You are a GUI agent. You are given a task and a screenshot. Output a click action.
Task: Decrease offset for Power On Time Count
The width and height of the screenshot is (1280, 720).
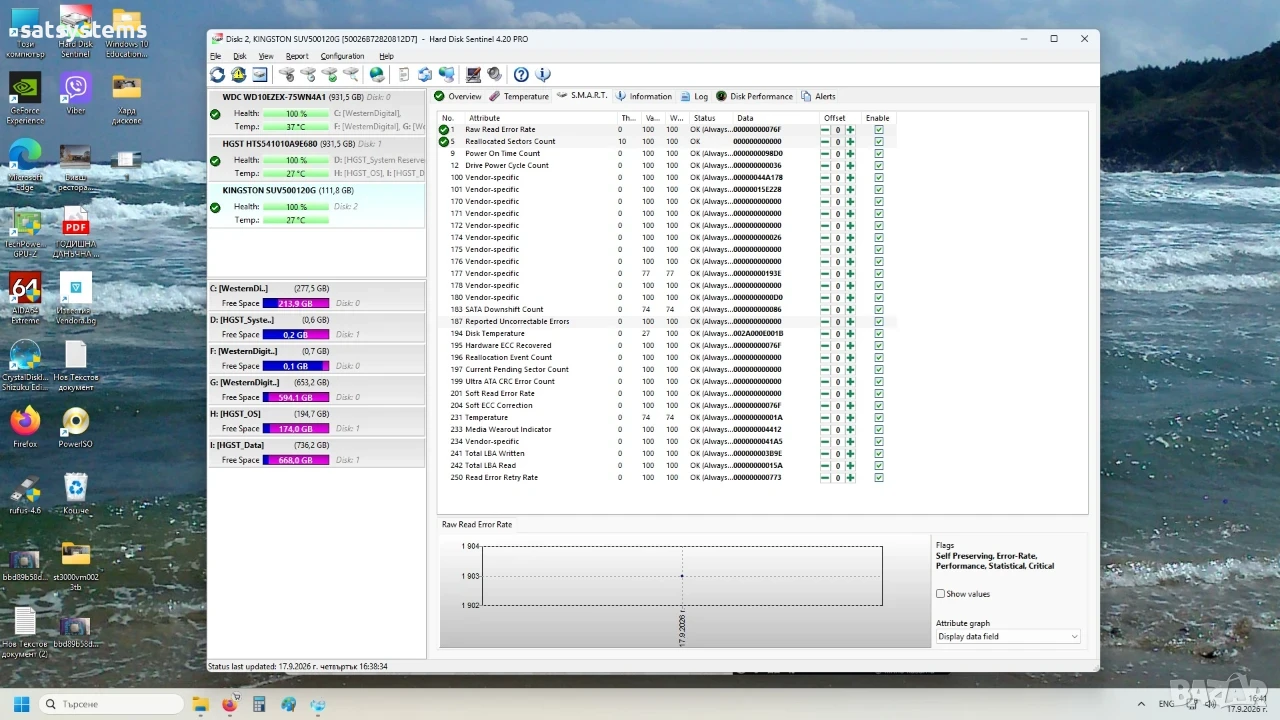[825, 154]
